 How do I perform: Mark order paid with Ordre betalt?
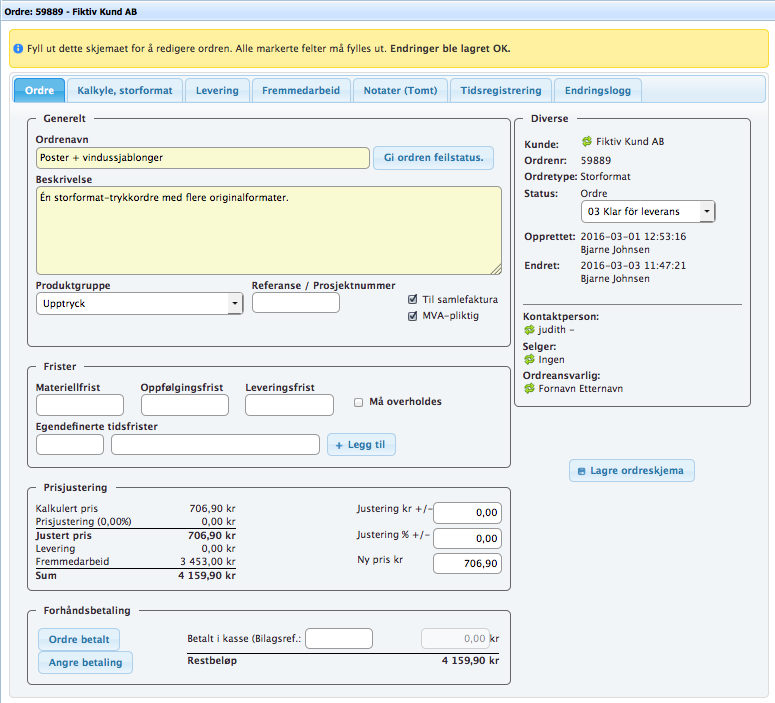(79, 639)
